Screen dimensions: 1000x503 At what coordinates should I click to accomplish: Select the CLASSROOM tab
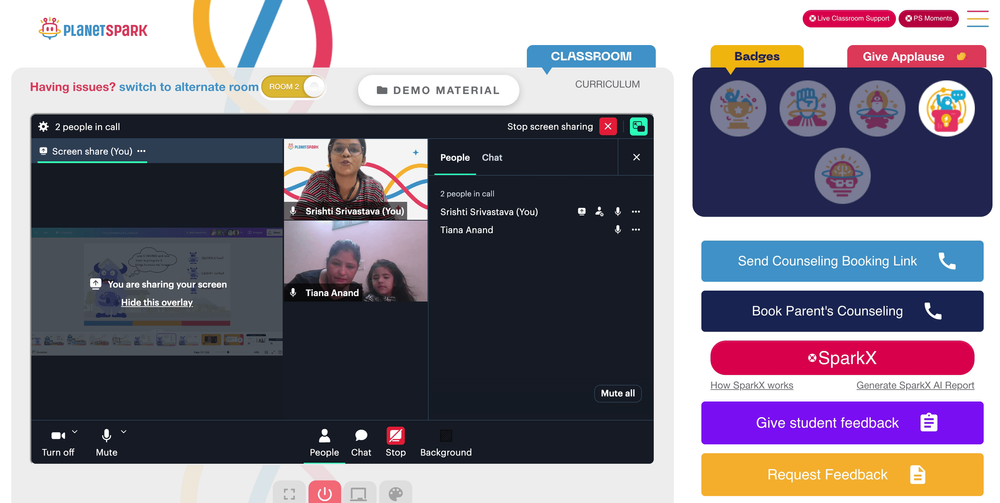(591, 56)
